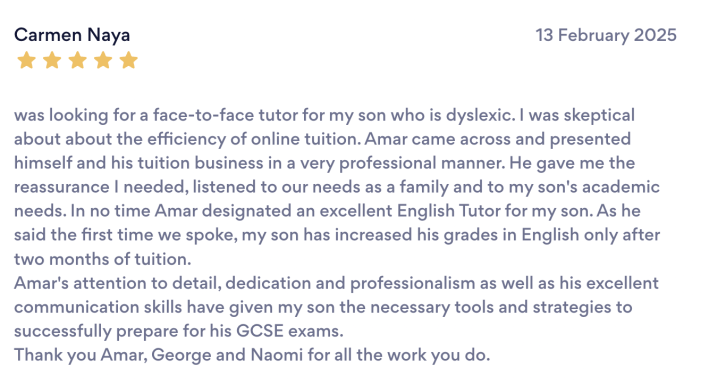The height and width of the screenshot is (384, 709).
Task: Click the word "professional" in third line
Action: pyautogui.click(x=388, y=163)
